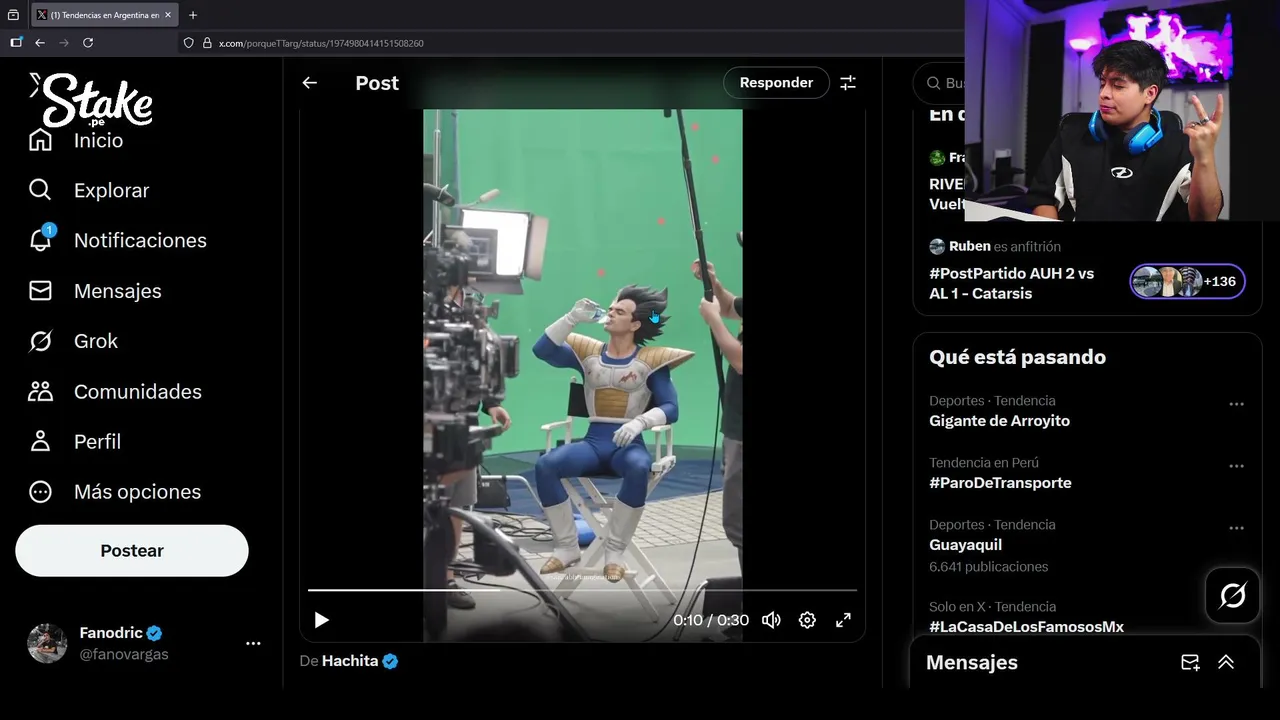Click the Fanodric profile avatar
The width and height of the screenshot is (1280, 720).
(x=47, y=643)
